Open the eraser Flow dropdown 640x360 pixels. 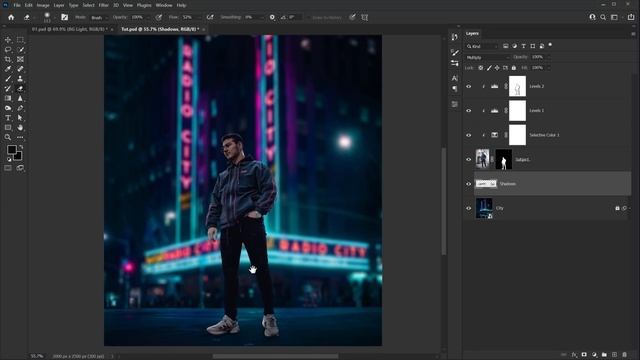pyautogui.click(x=199, y=18)
